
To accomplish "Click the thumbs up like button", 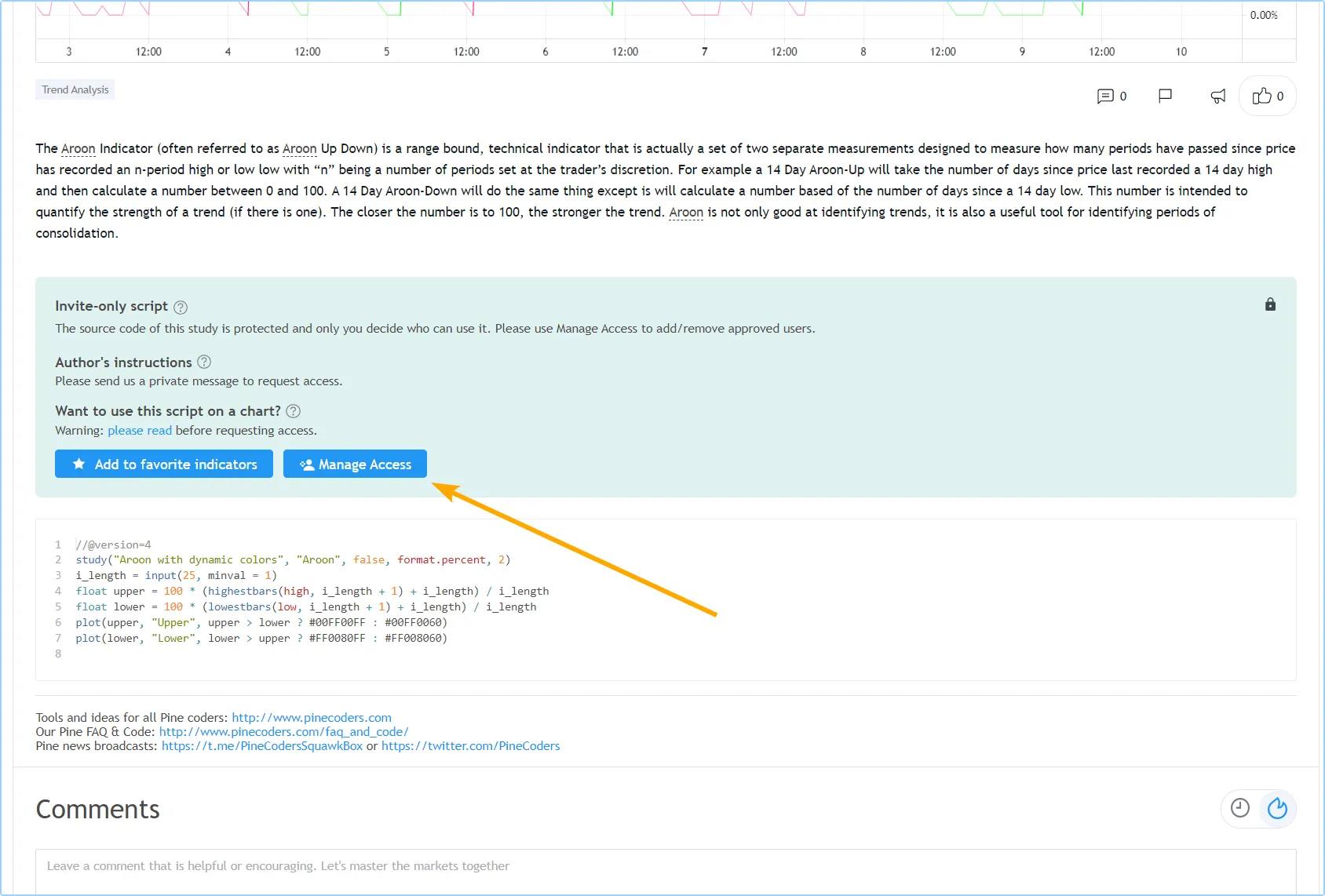I will click(1267, 97).
